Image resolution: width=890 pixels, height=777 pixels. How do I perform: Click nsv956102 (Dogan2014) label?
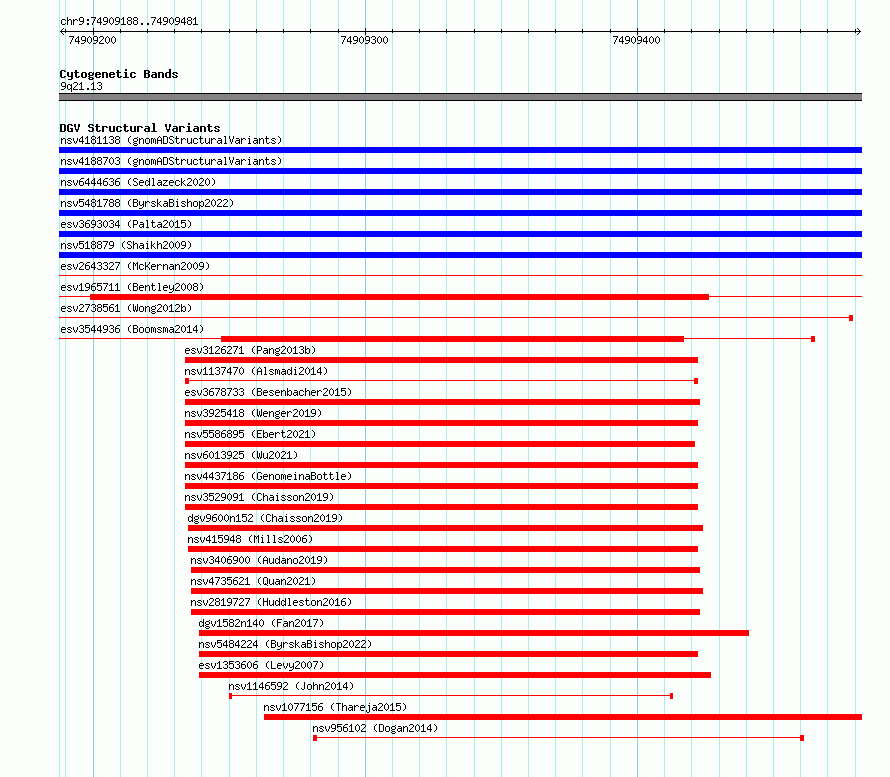tap(375, 728)
